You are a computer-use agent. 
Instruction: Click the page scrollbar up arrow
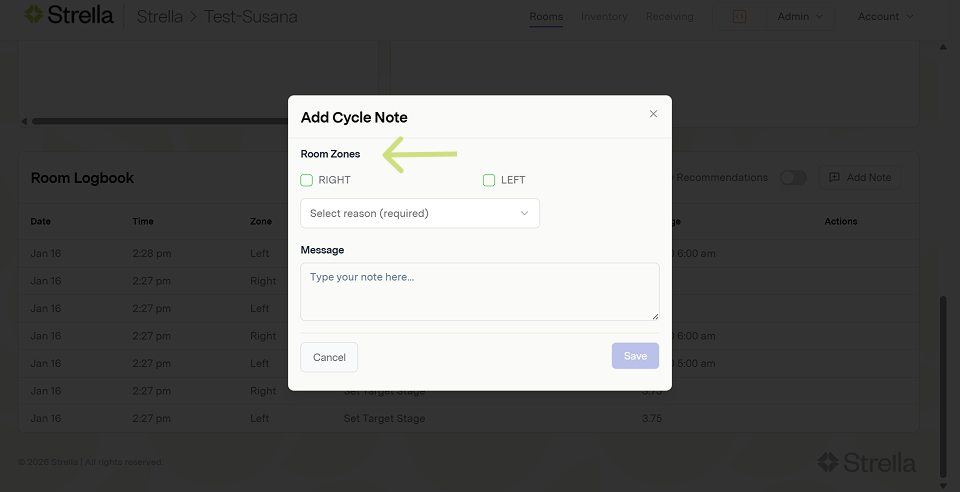(x=943, y=47)
